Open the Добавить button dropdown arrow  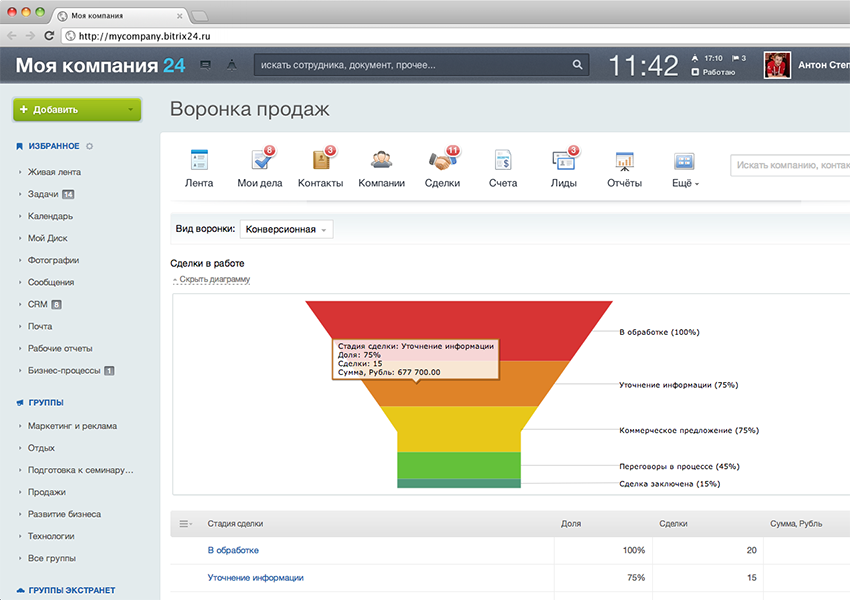coord(131,109)
